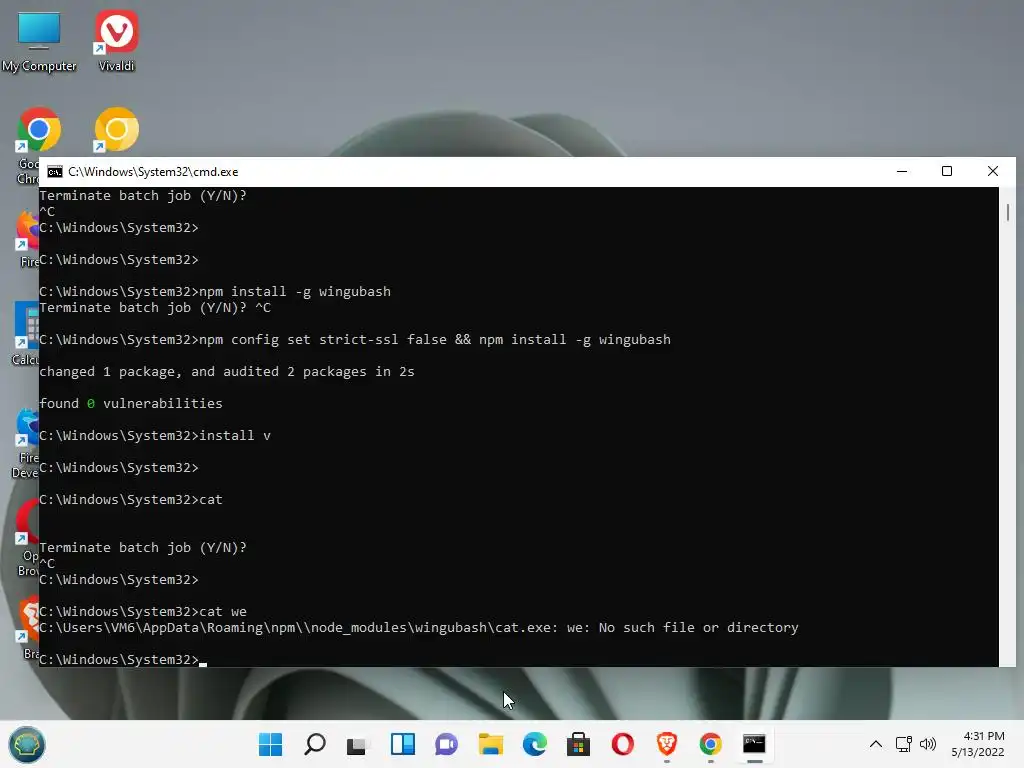
Task: Show hidden system tray icons
Action: (876, 744)
